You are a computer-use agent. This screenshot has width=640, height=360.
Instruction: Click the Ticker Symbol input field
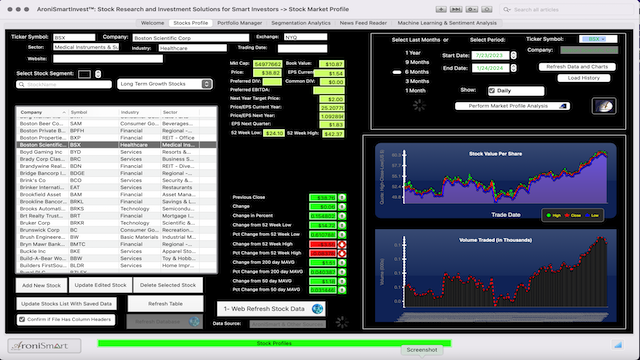74,37
